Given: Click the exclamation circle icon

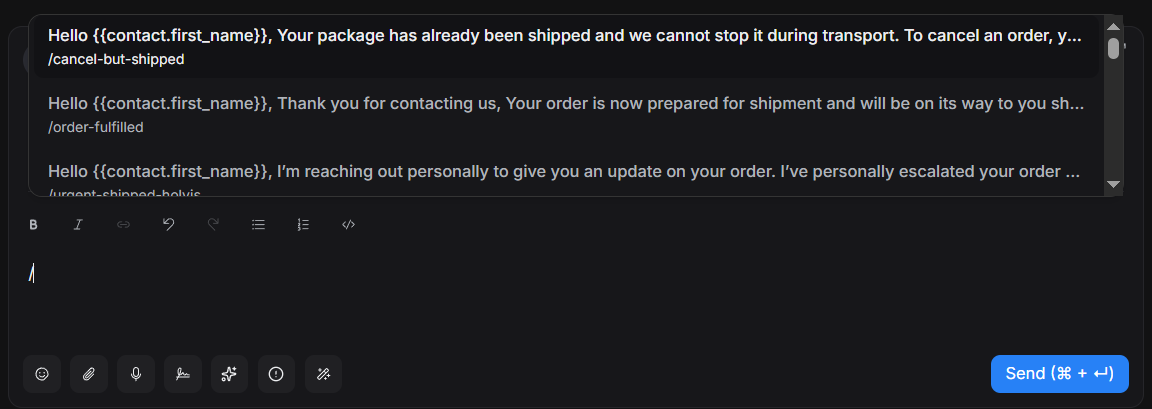Looking at the screenshot, I should point(276,374).
